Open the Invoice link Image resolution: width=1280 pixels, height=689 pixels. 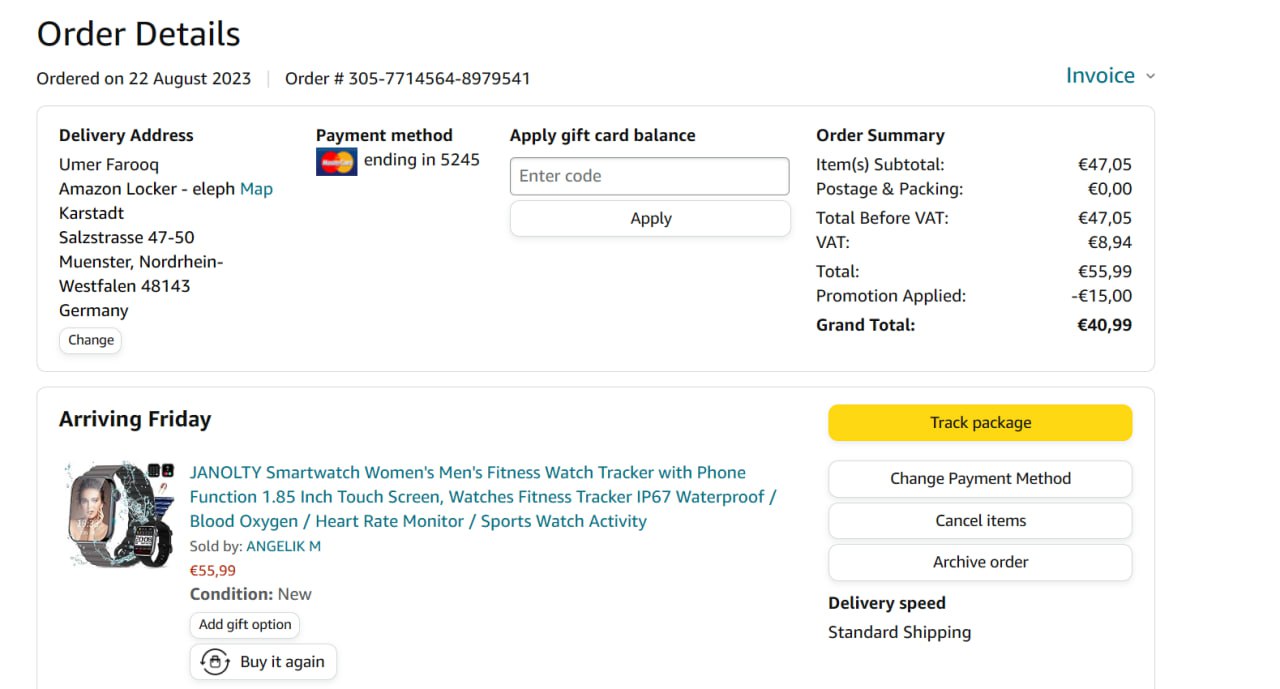pos(1099,76)
